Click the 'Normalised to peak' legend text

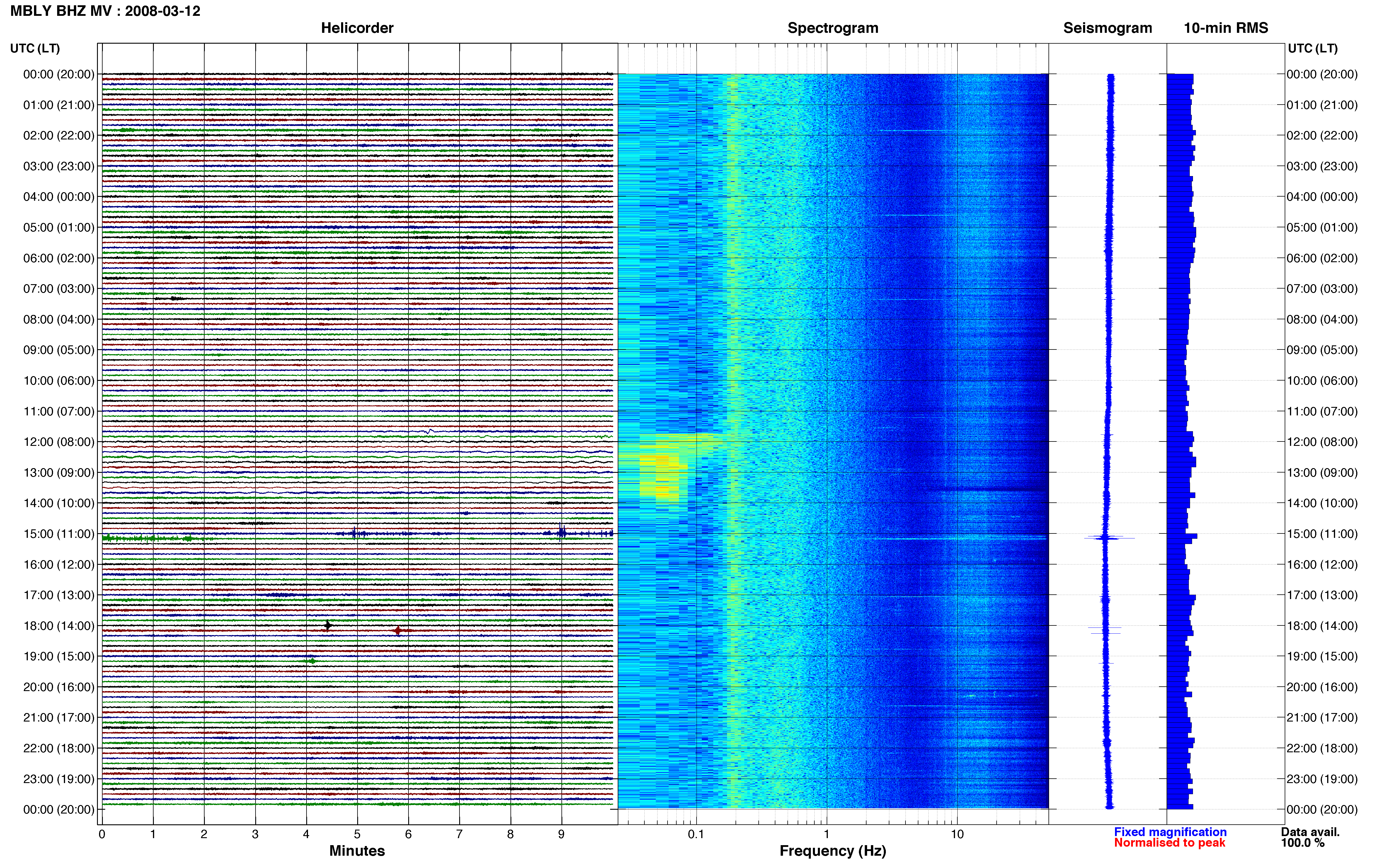[1170, 843]
